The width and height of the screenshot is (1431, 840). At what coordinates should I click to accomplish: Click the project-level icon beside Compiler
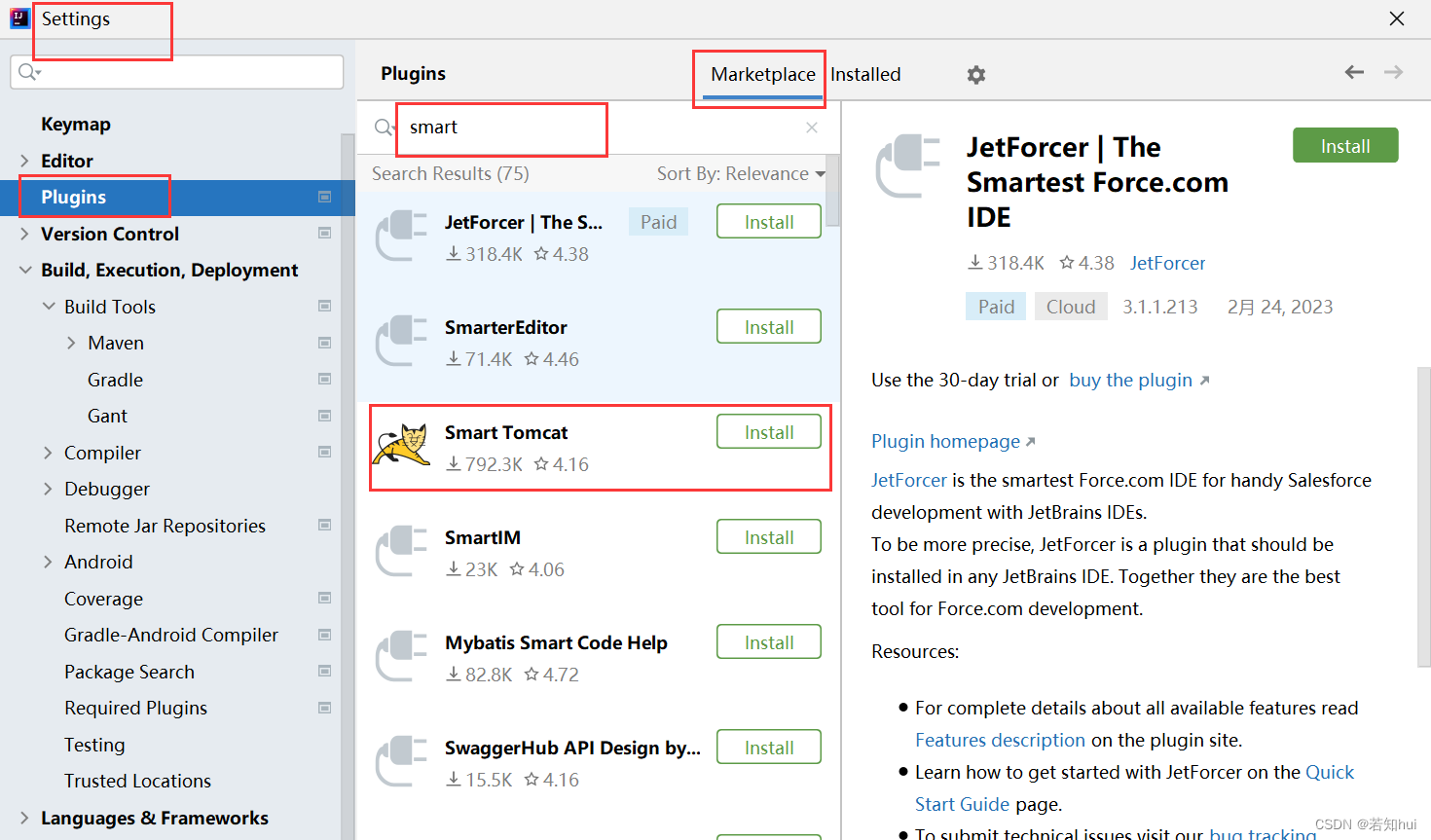pyautogui.click(x=325, y=453)
